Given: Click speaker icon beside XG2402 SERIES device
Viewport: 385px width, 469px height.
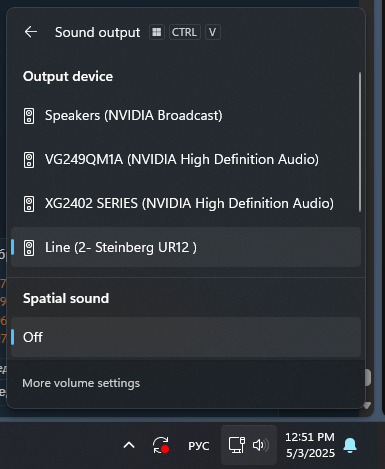Looking at the screenshot, I should pos(29,204).
